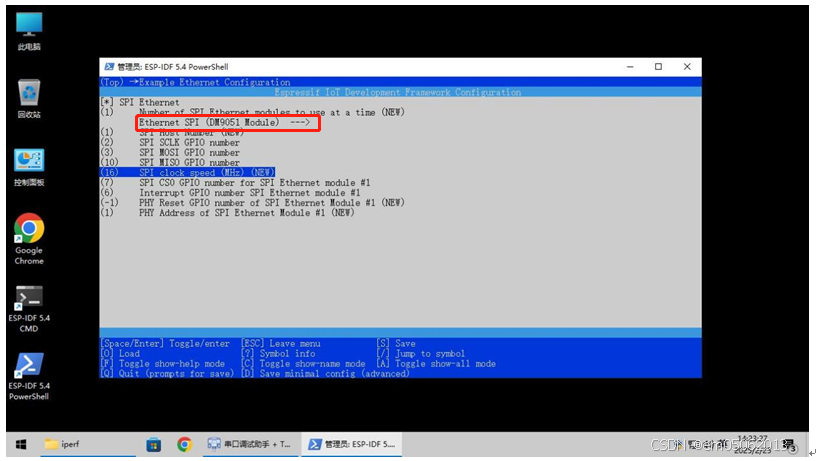This screenshot has width=817, height=461.
Task: Click the Windows Start button
Action: pyautogui.click(x=21, y=444)
